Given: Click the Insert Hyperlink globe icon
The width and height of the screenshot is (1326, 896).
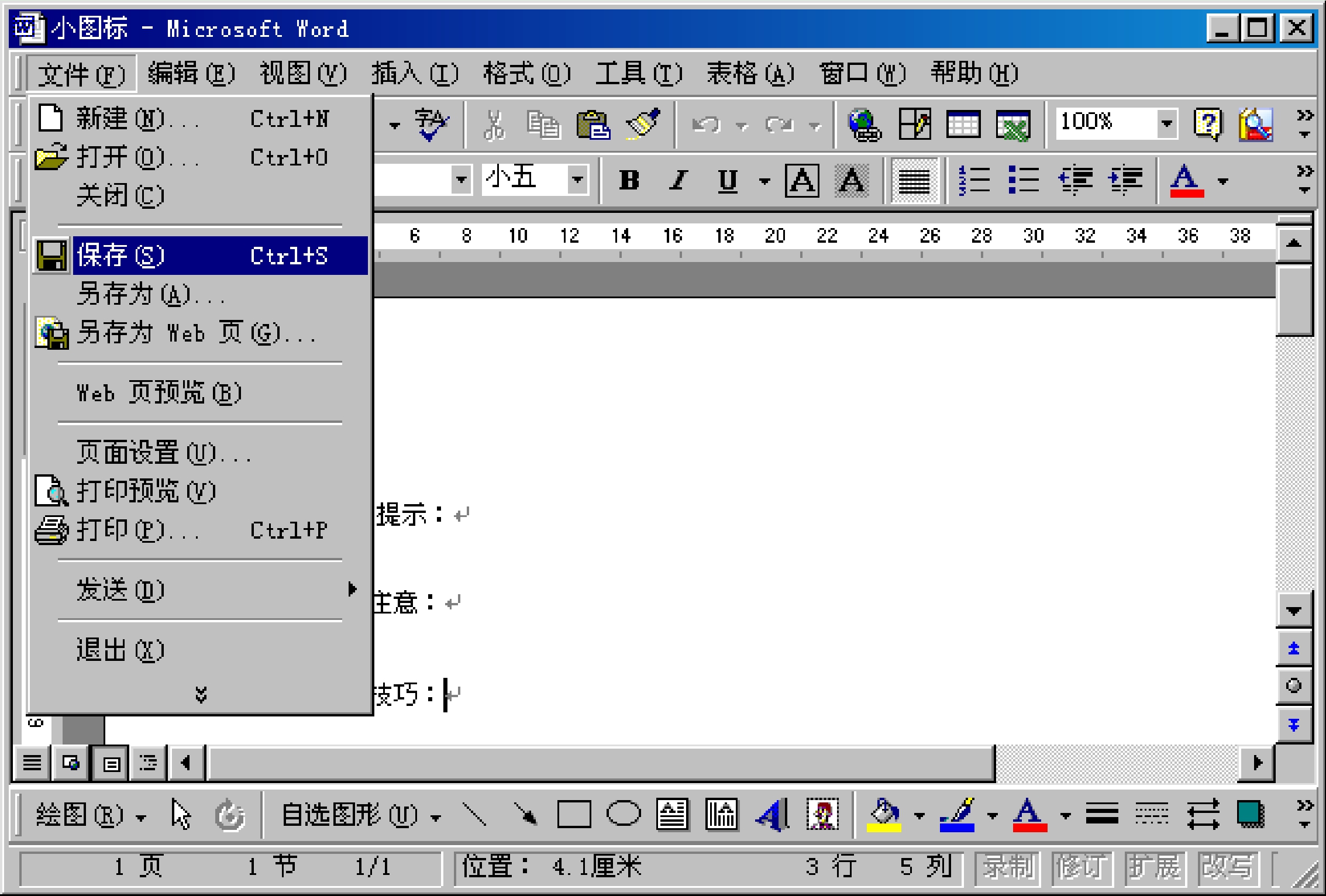Looking at the screenshot, I should coord(864,125).
